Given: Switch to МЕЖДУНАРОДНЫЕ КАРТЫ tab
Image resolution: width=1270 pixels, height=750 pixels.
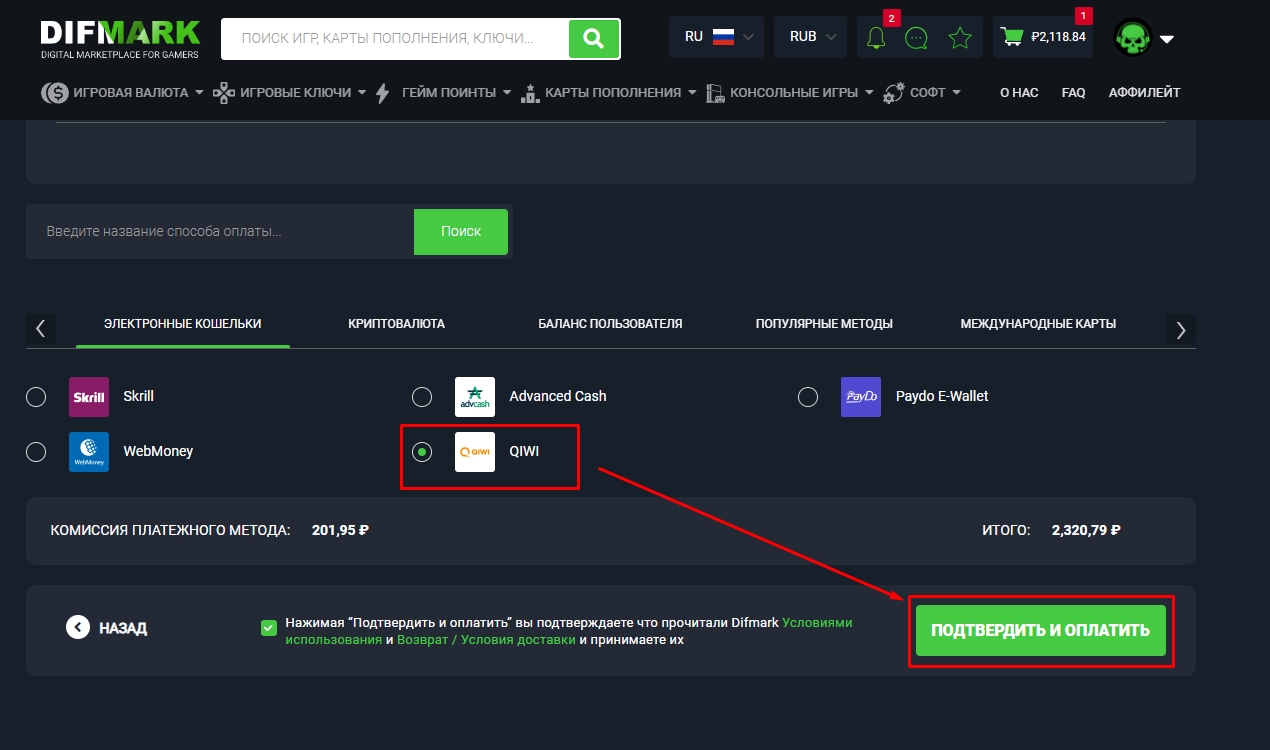Looking at the screenshot, I should click(x=1038, y=324).
